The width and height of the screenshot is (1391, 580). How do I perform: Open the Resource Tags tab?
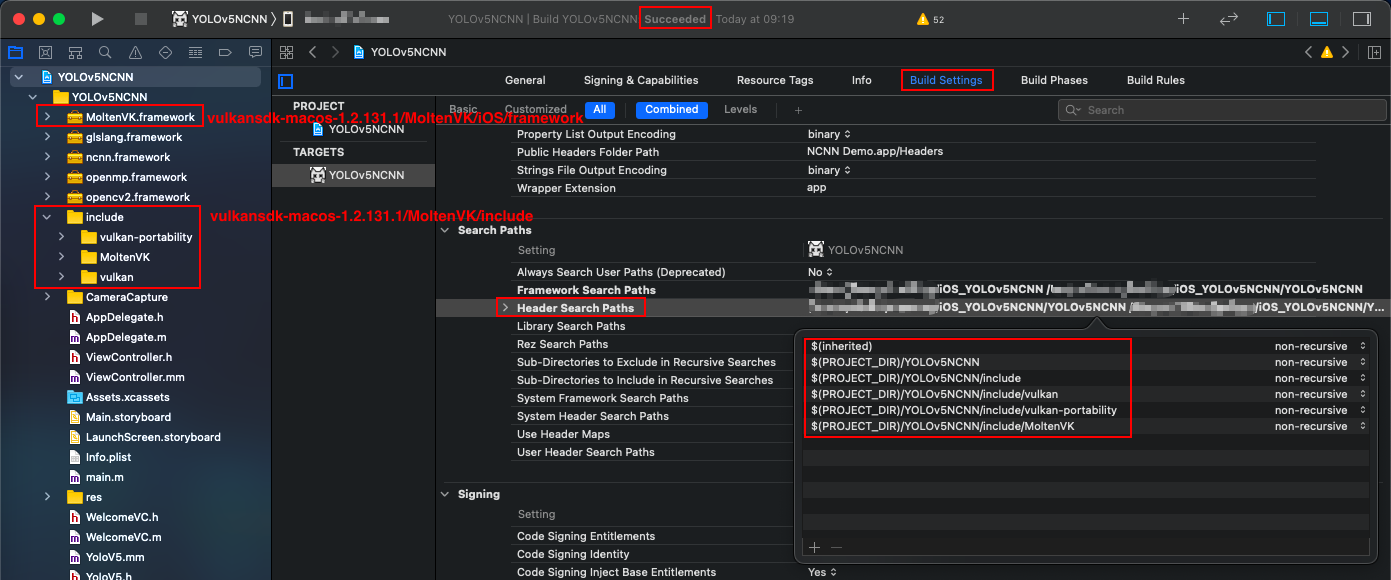[x=775, y=80]
